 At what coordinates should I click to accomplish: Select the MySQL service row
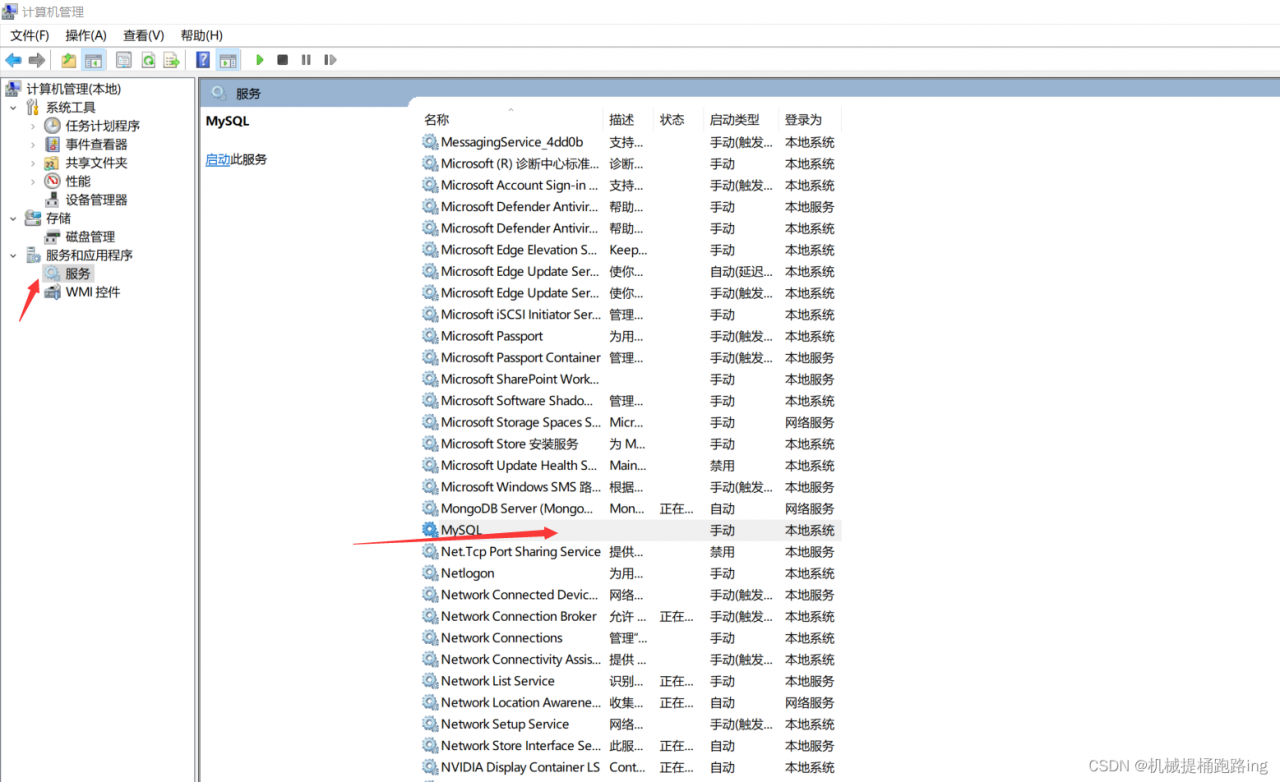pos(630,530)
